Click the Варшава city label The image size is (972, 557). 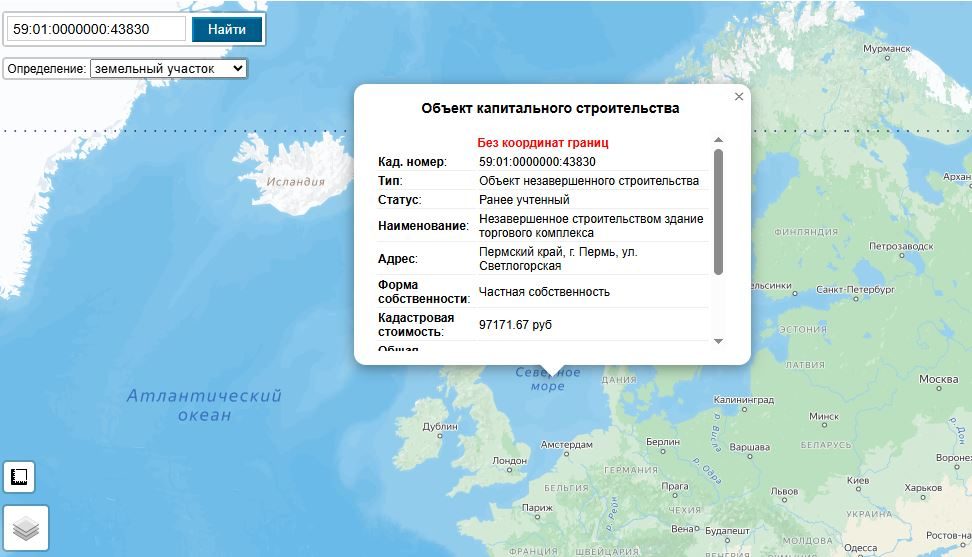click(x=749, y=447)
